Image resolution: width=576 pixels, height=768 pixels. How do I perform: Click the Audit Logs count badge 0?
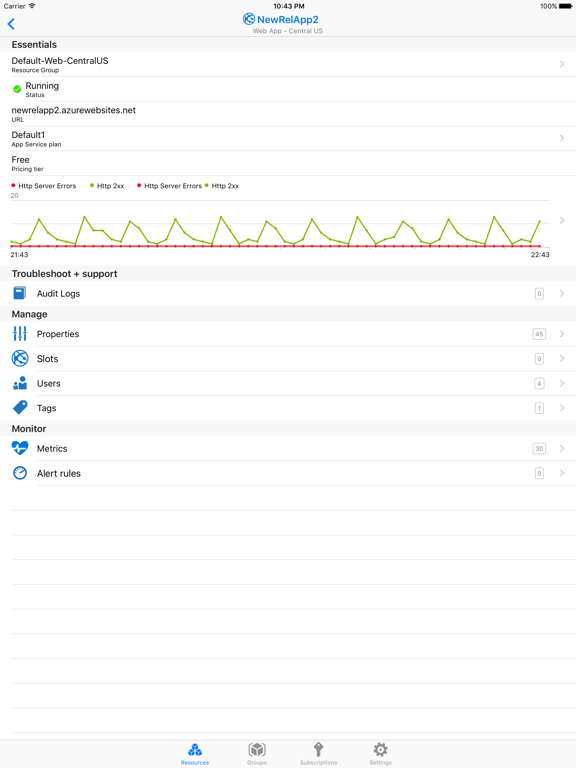tap(539, 293)
